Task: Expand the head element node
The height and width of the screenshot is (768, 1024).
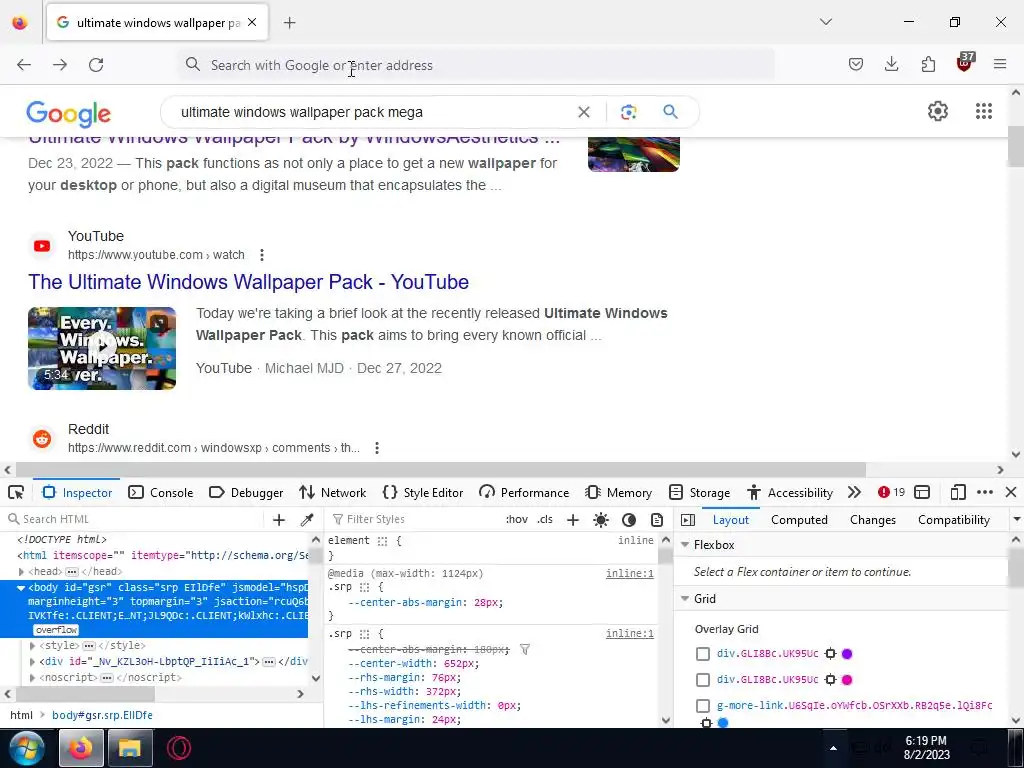Action: (x=21, y=571)
